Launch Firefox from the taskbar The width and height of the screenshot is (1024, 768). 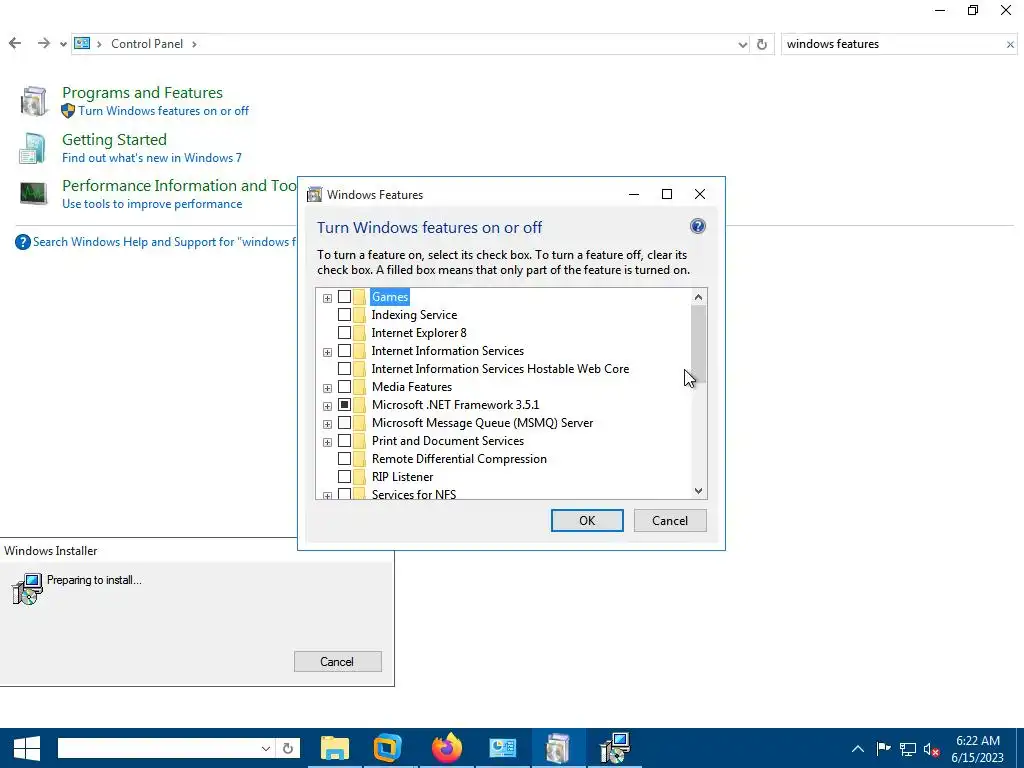coord(447,748)
